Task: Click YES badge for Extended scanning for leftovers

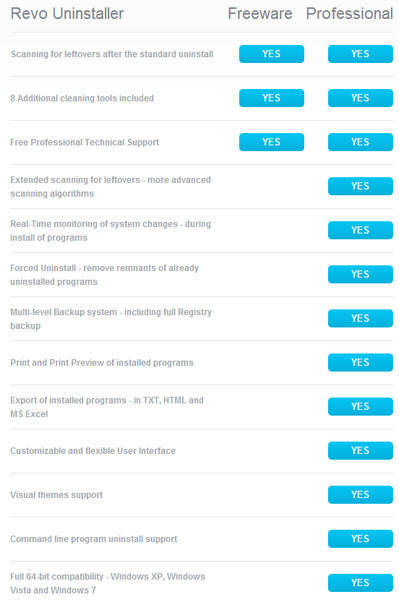Action: (x=360, y=186)
